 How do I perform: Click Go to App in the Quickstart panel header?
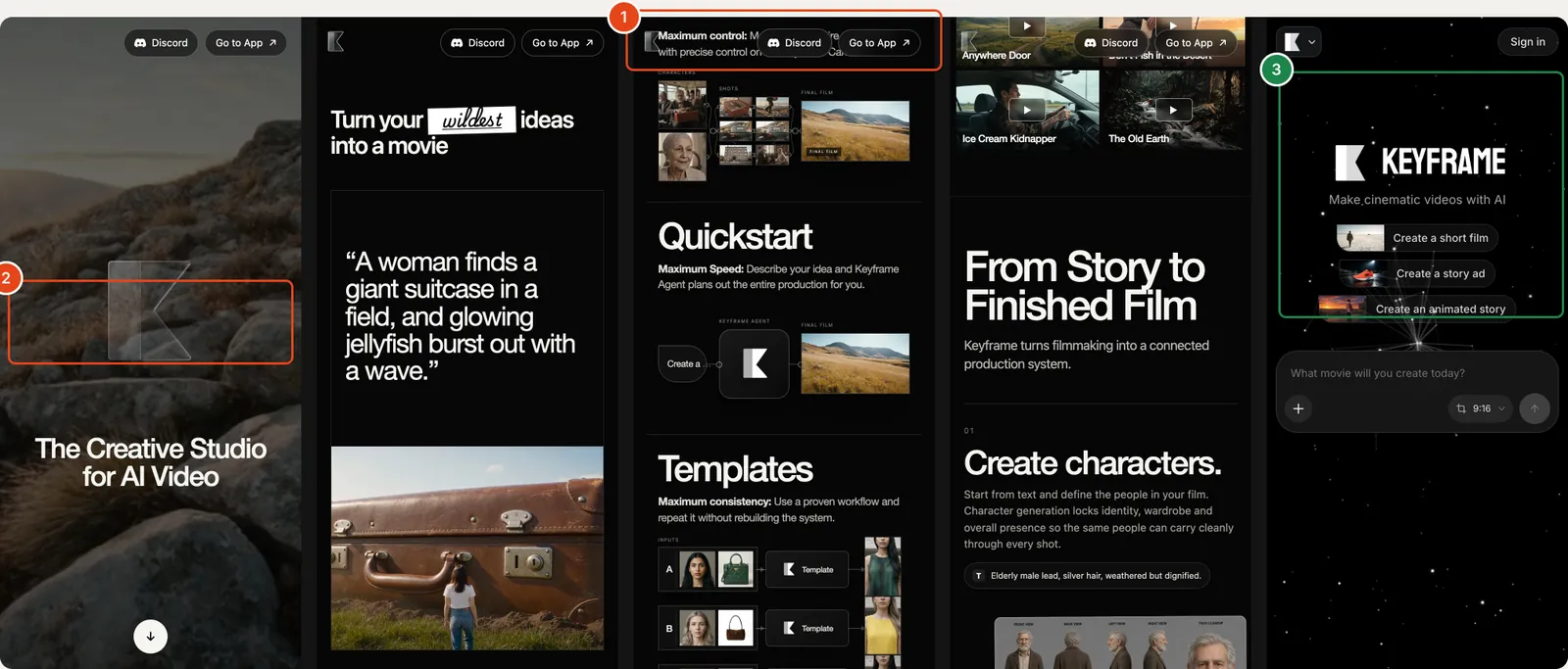879,43
